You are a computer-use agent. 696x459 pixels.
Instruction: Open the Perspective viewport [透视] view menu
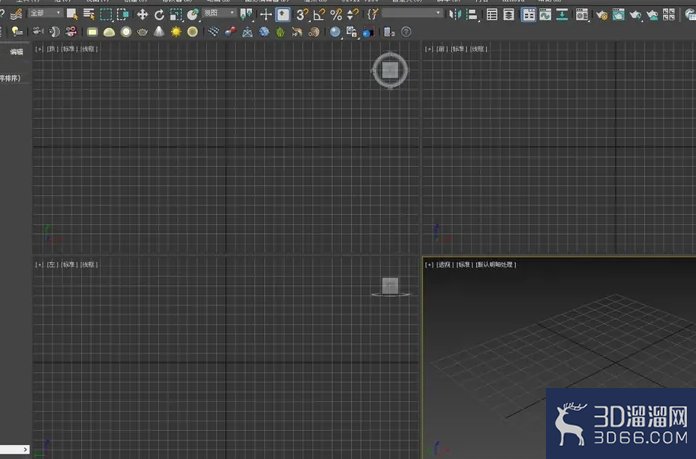(x=444, y=265)
